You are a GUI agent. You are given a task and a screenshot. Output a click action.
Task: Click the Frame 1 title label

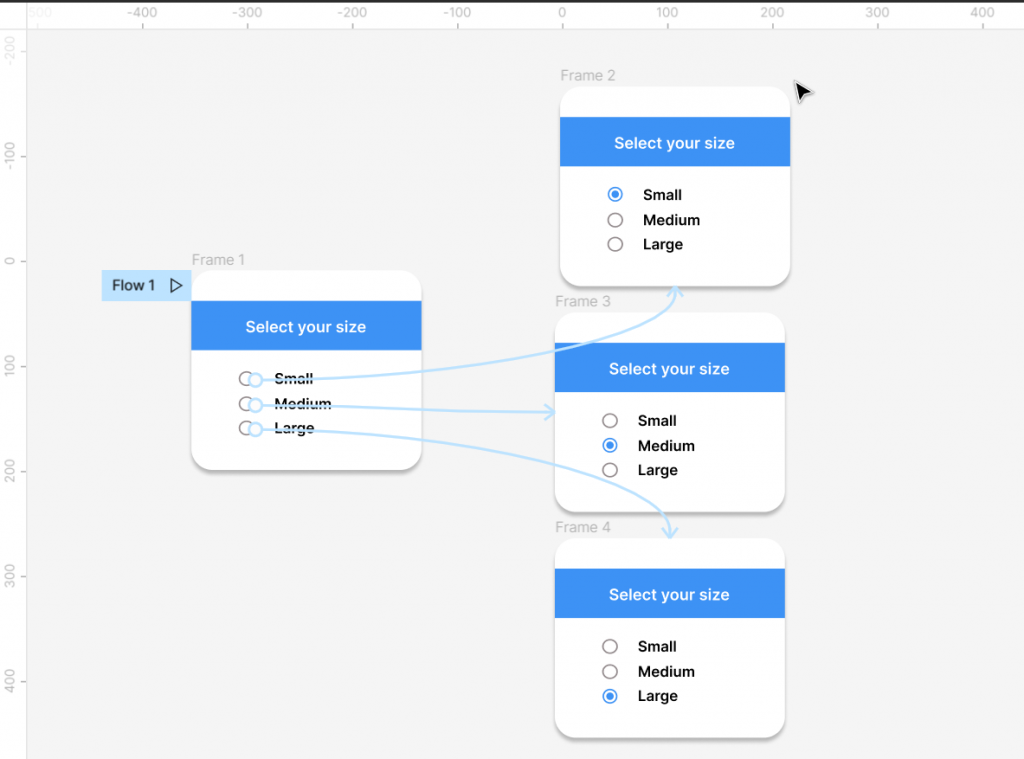pyautogui.click(x=218, y=259)
